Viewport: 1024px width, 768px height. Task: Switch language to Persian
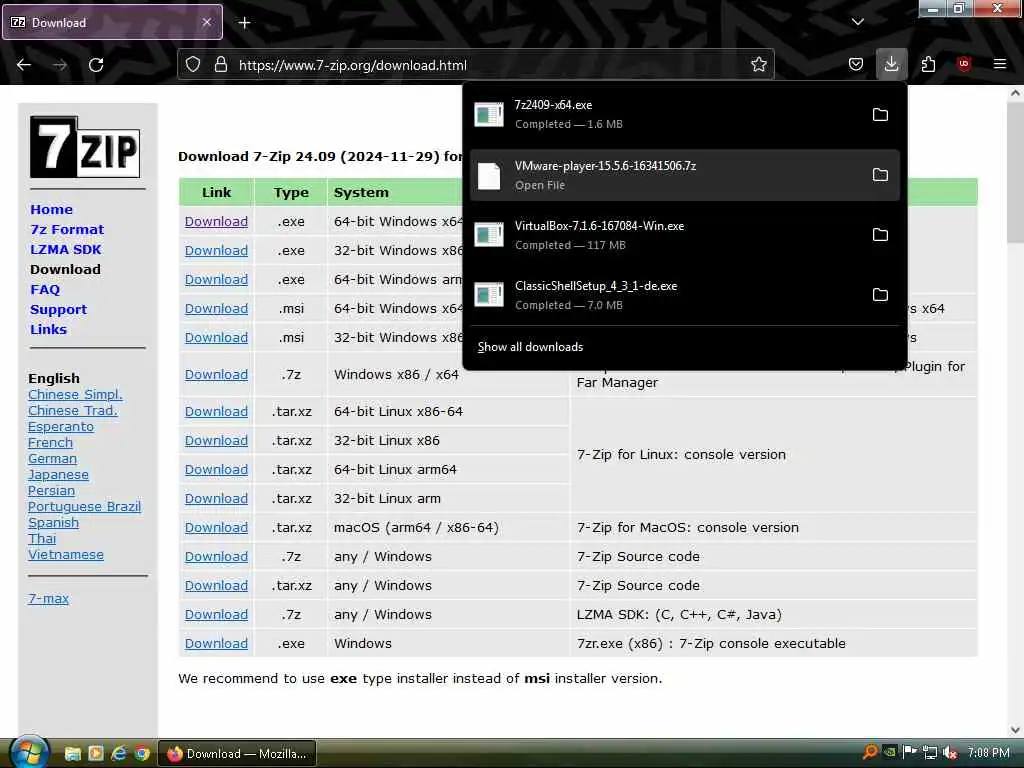point(51,490)
